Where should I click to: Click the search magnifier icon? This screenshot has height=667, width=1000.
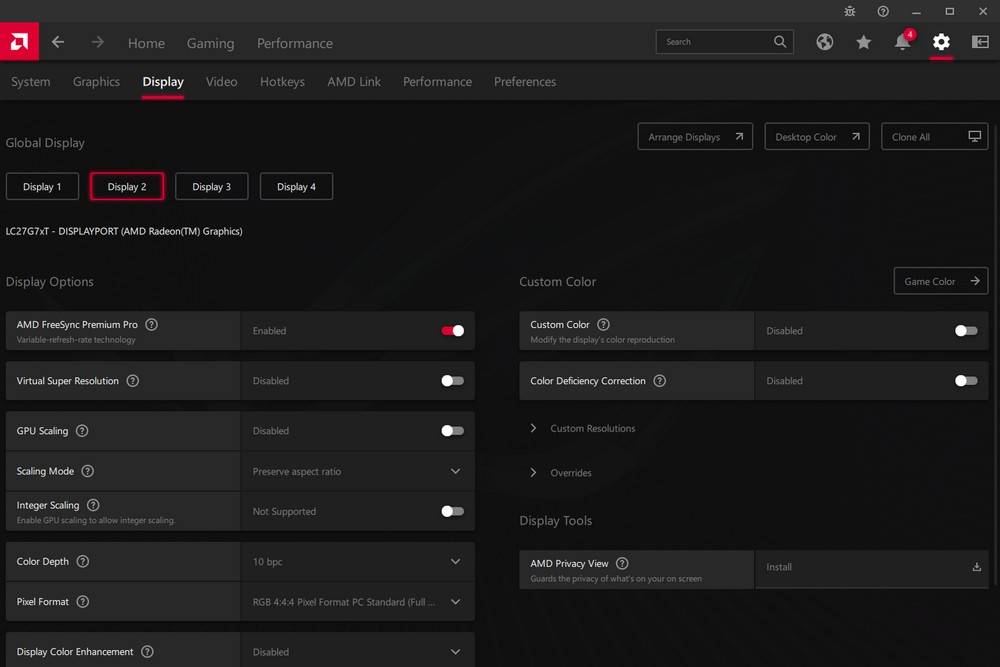780,42
